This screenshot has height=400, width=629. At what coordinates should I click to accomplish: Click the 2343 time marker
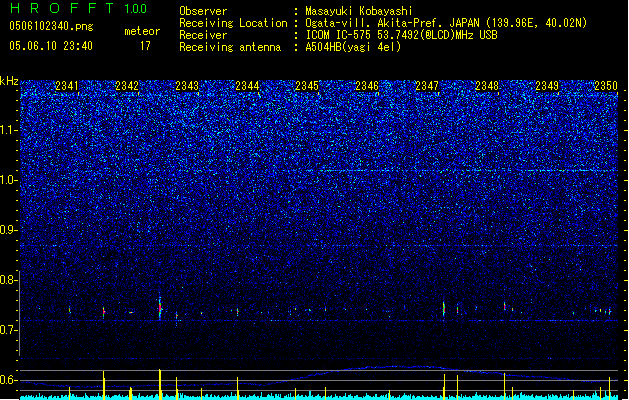coord(187,86)
